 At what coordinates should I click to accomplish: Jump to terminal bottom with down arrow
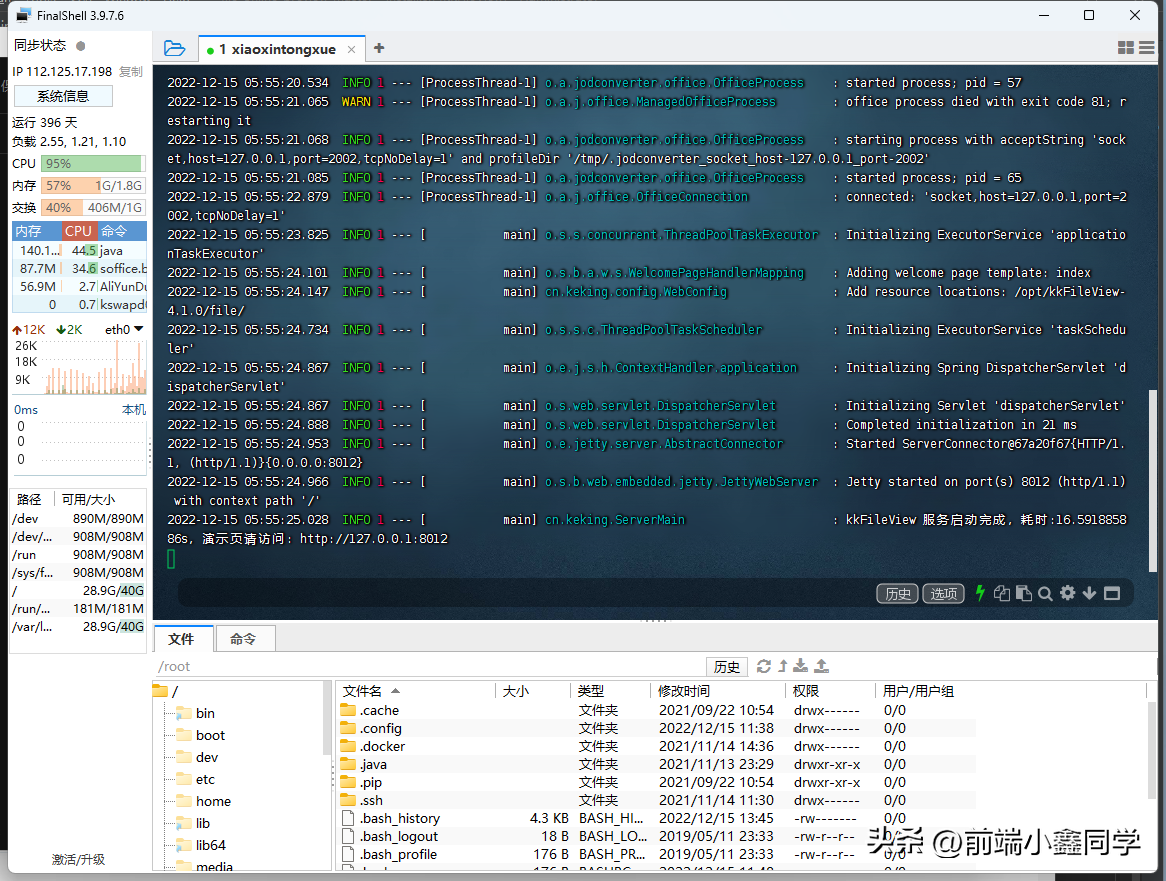pyautogui.click(x=1089, y=593)
